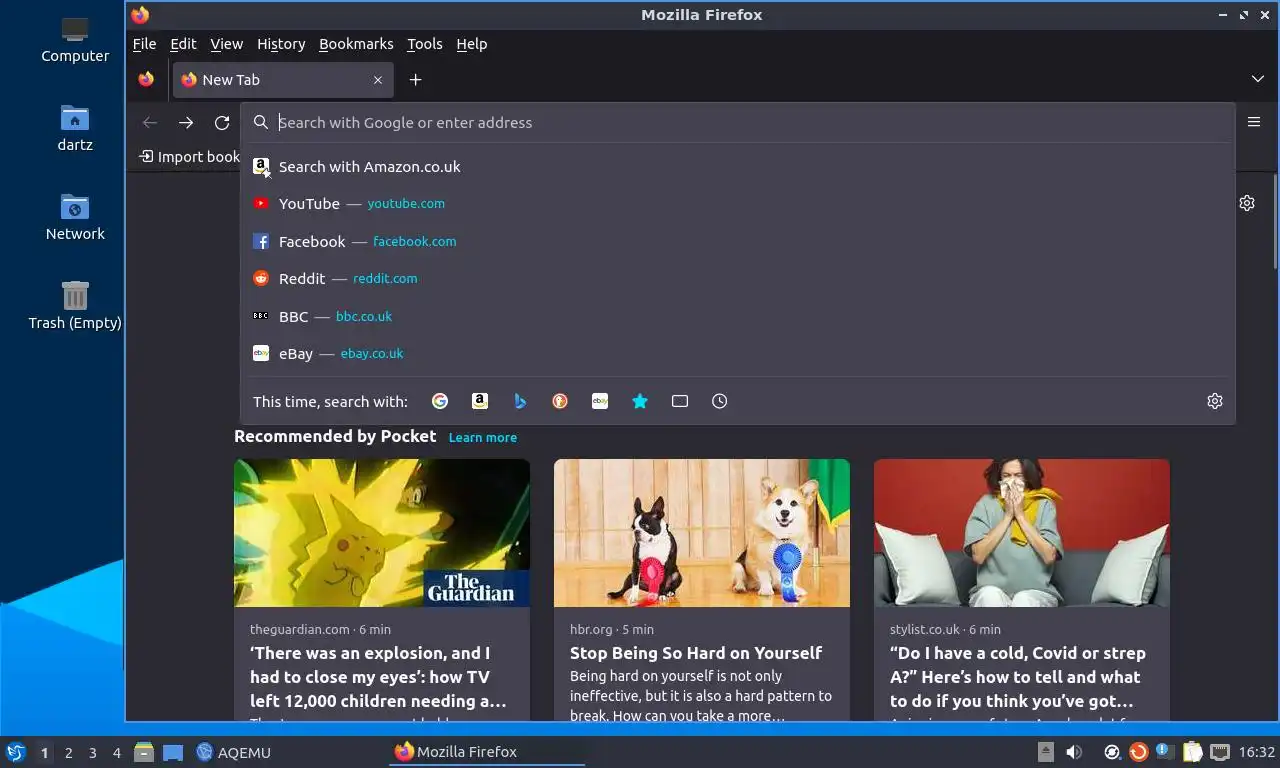Screen dimensions: 1280x768
Task: Open the Reddit suggestion row
Action: click(738, 278)
